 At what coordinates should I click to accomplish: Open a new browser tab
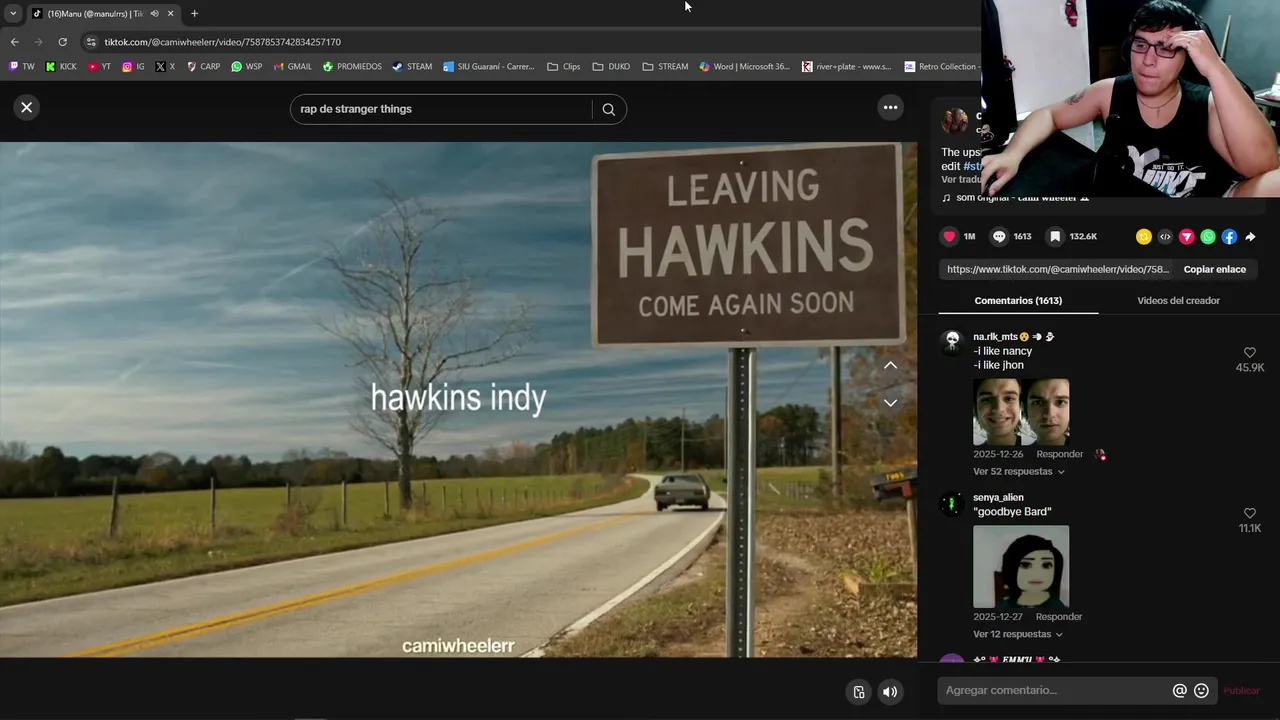coord(194,13)
